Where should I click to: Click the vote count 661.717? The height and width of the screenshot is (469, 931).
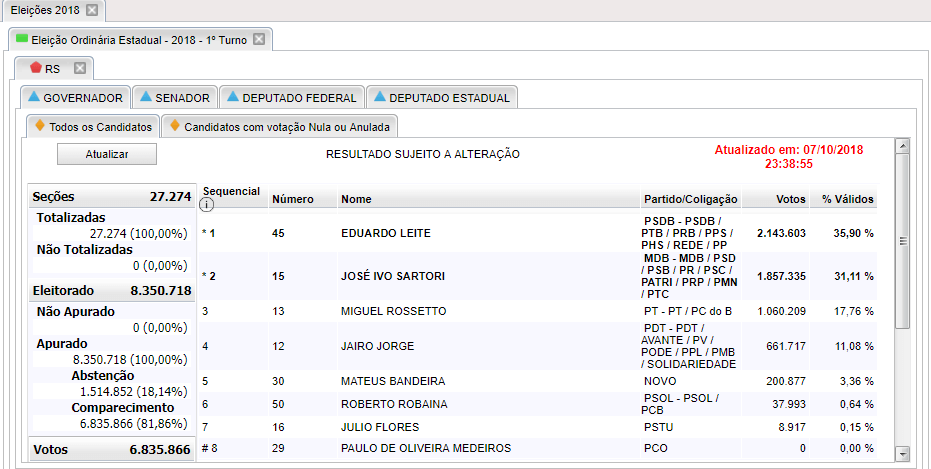coord(786,346)
